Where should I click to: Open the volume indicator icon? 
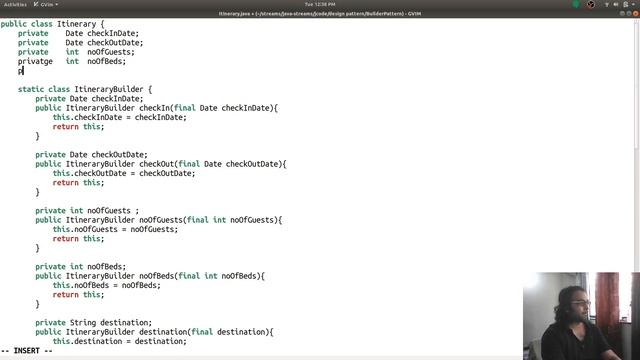click(x=616, y=4)
